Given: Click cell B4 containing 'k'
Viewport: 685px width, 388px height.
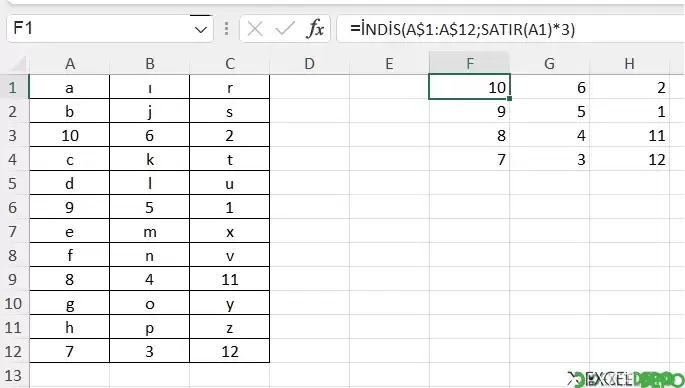Looking at the screenshot, I should (149, 159).
